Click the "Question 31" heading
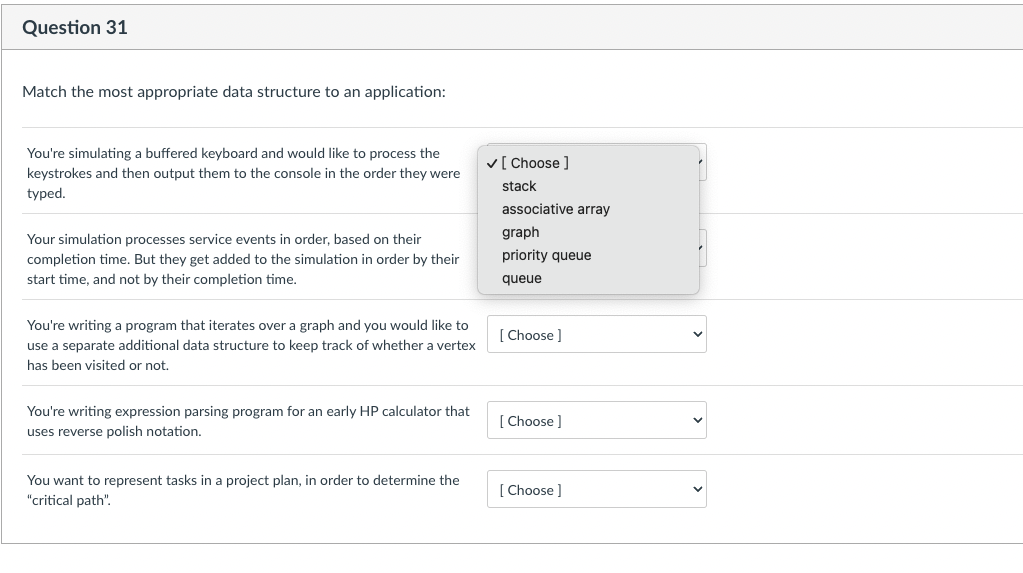This screenshot has width=1023, height=573. (x=75, y=28)
